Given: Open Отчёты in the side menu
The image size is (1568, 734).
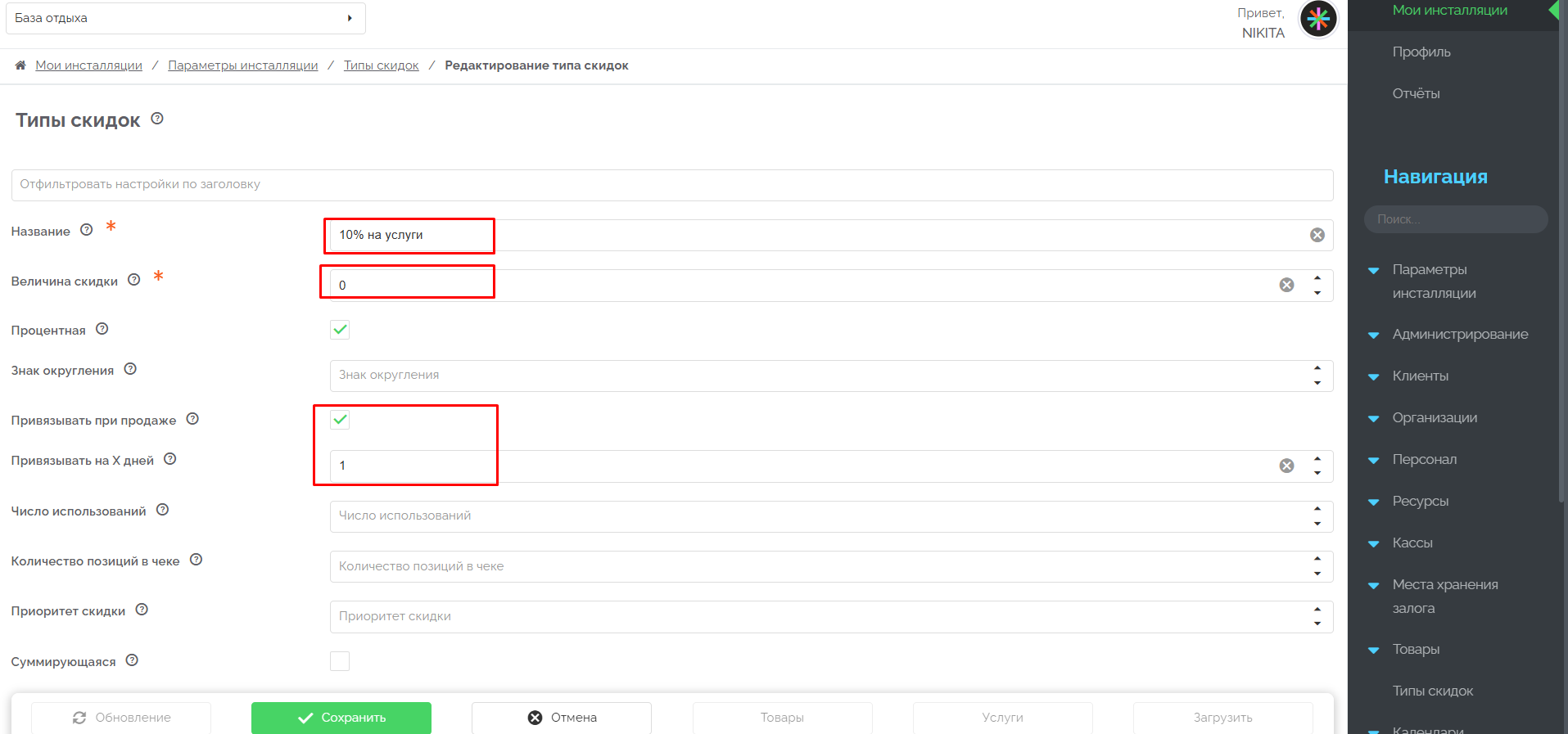Looking at the screenshot, I should pos(1416,94).
